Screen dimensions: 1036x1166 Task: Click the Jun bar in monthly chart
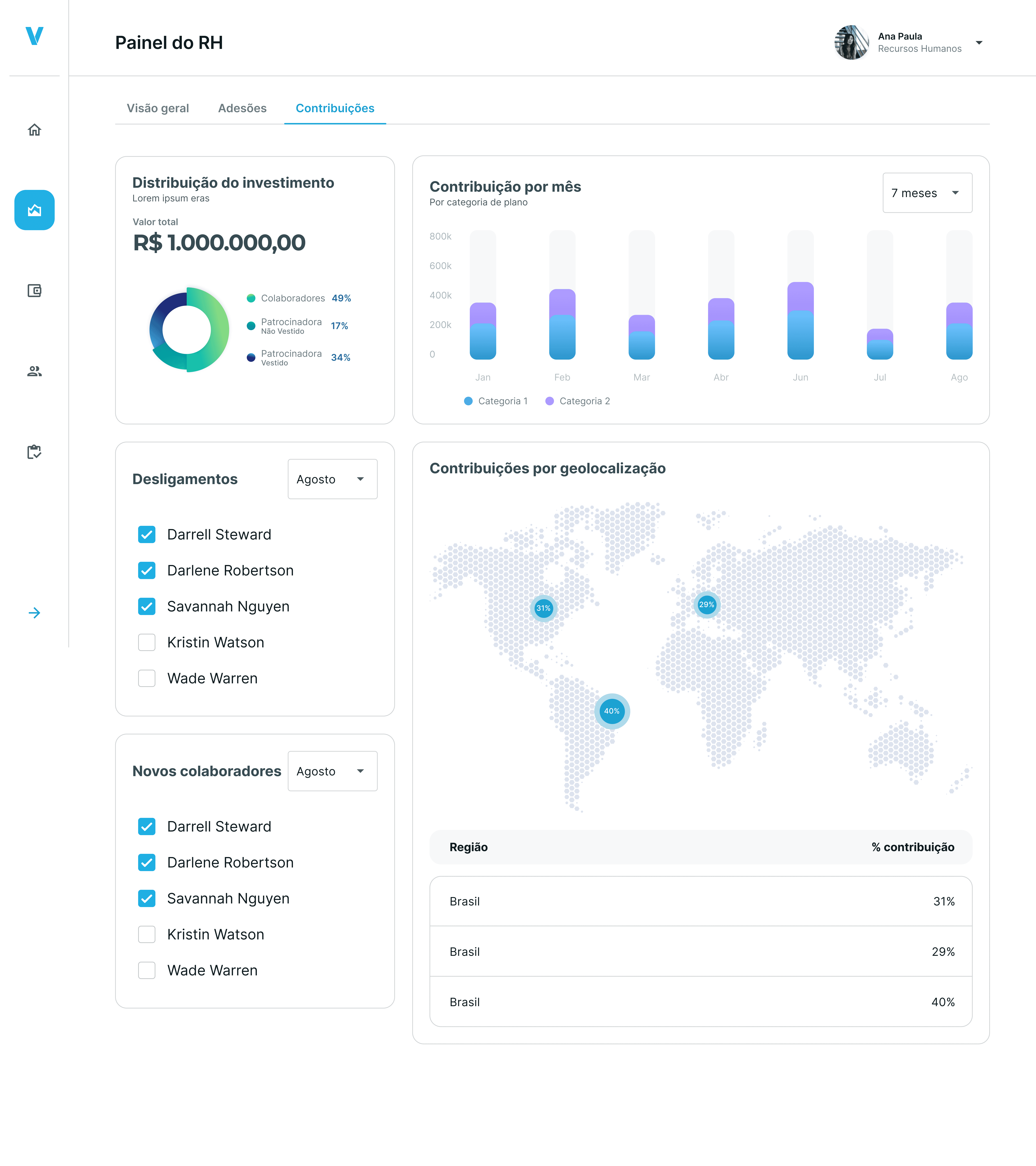pyautogui.click(x=800, y=321)
